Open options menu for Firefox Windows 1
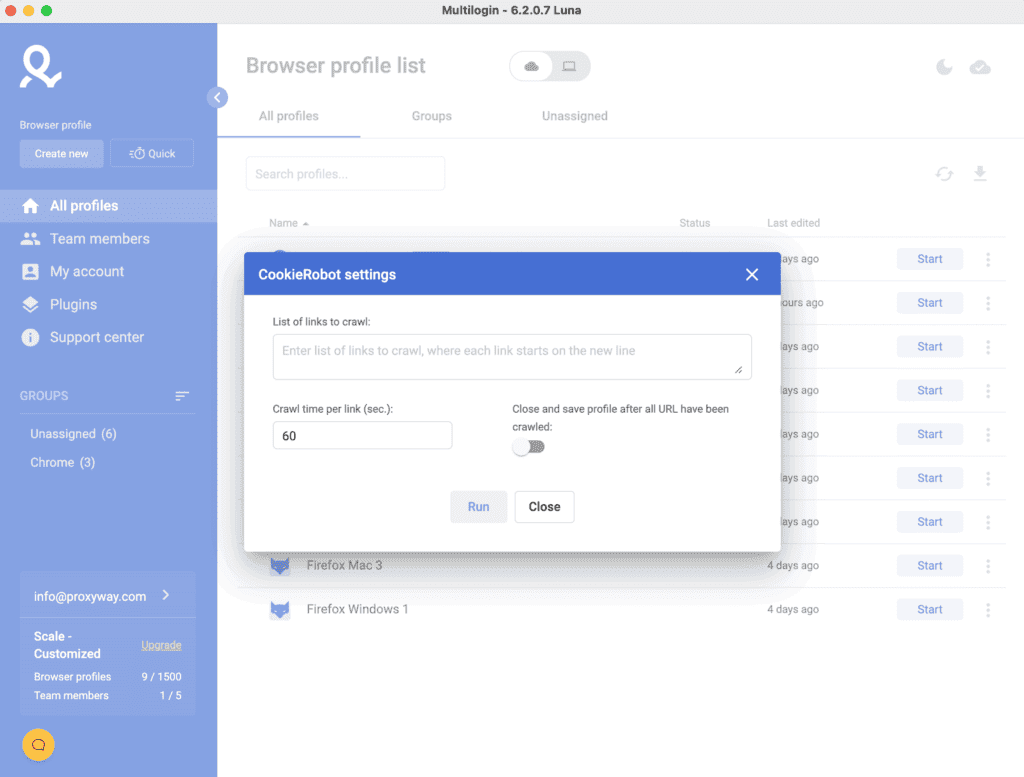The image size is (1024, 777). (x=988, y=609)
